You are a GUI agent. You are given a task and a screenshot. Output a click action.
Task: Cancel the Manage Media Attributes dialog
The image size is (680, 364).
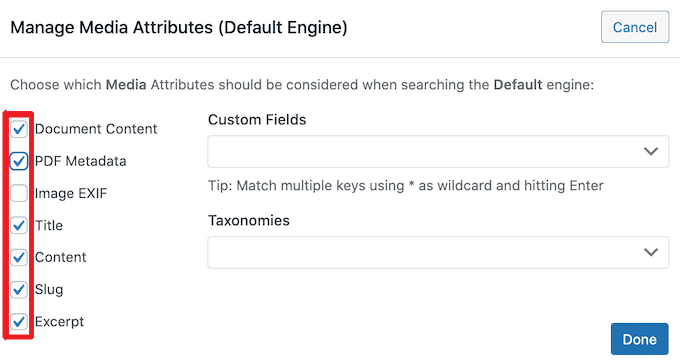(635, 27)
